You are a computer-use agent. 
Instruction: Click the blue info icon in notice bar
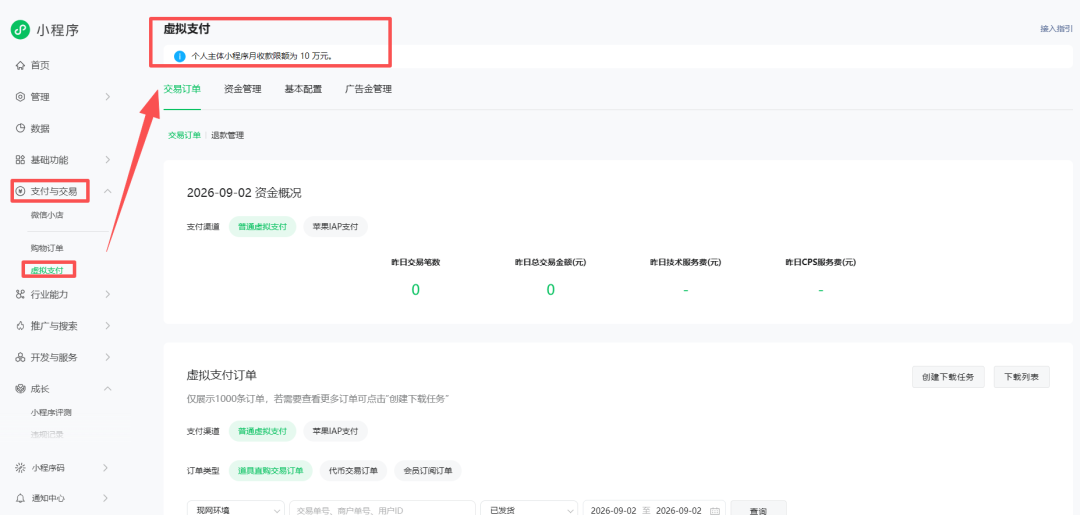[180, 56]
